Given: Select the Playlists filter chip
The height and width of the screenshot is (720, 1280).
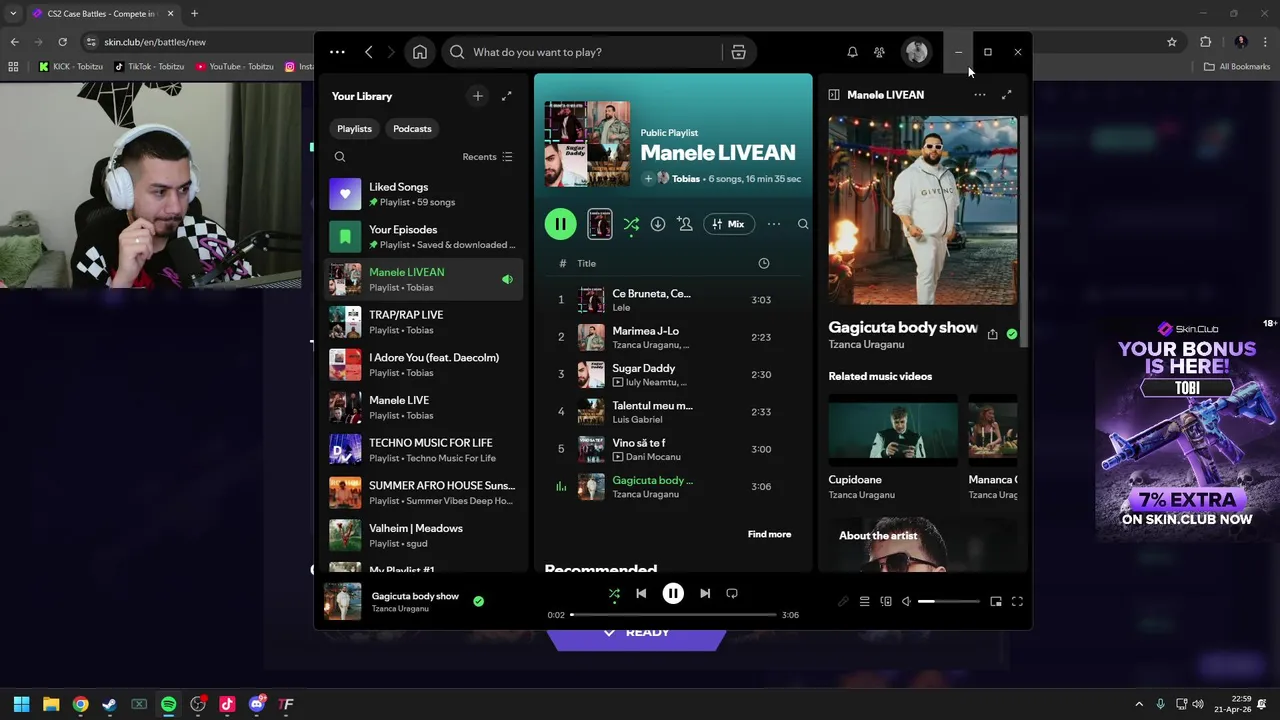Looking at the screenshot, I should point(354,129).
